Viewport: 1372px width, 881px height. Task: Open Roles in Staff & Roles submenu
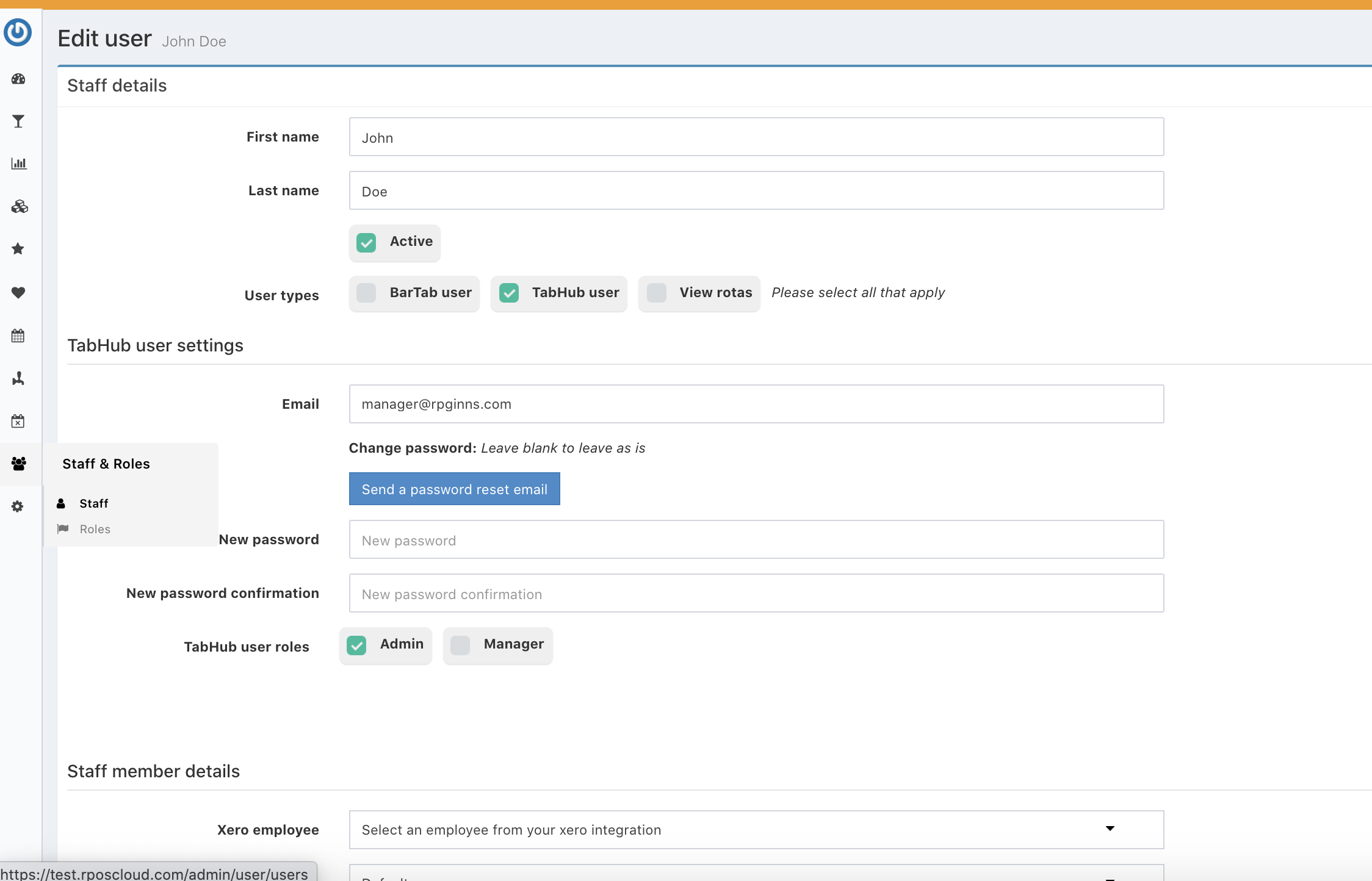click(95, 529)
